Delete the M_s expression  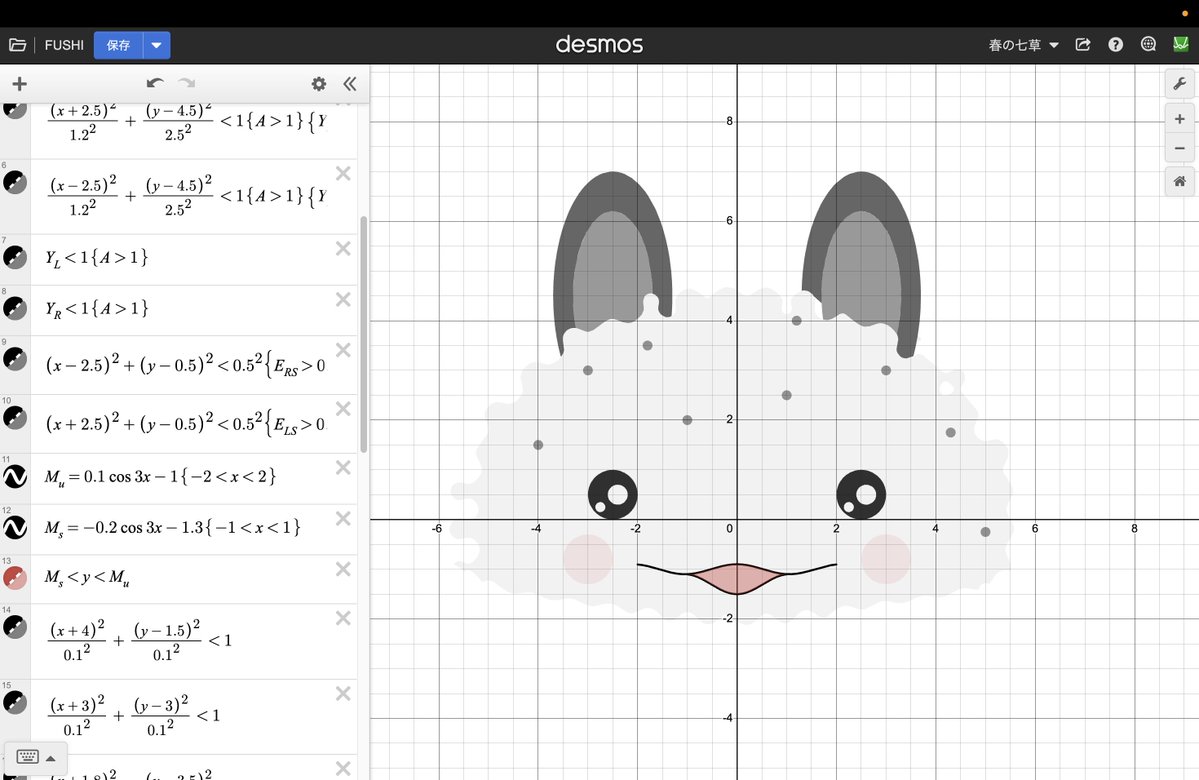[x=343, y=518]
